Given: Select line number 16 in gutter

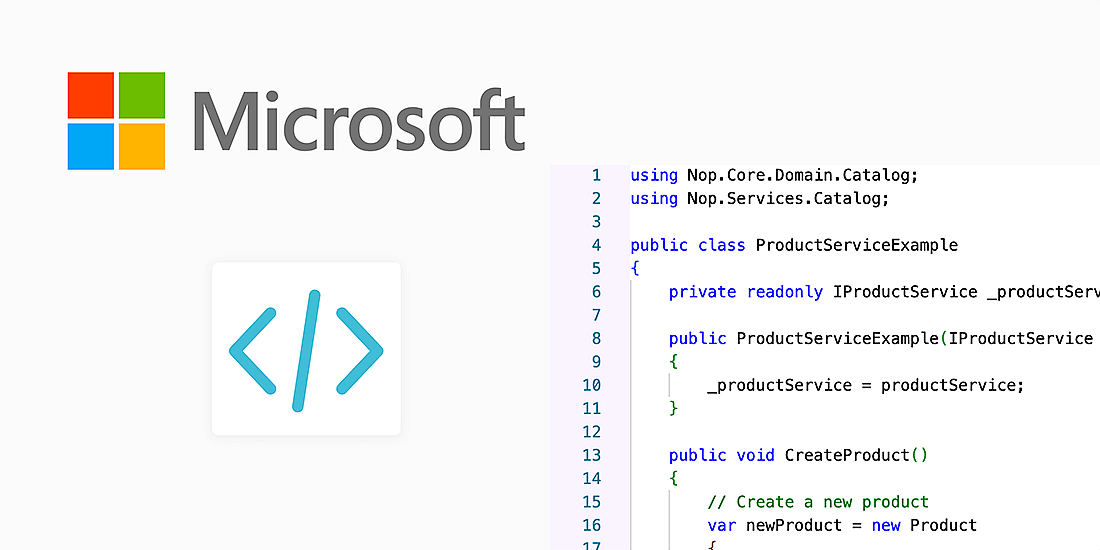Looking at the screenshot, I should pyautogui.click(x=591, y=525).
